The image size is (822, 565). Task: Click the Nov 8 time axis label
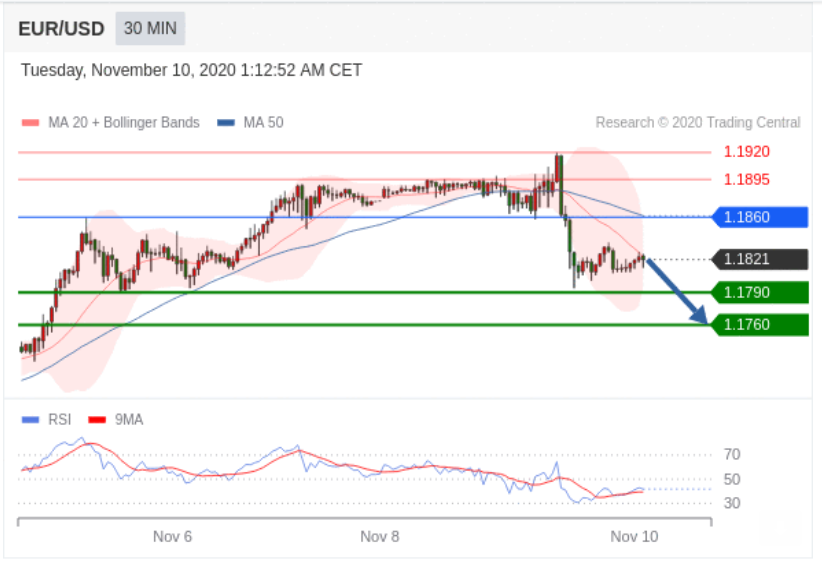(380, 537)
